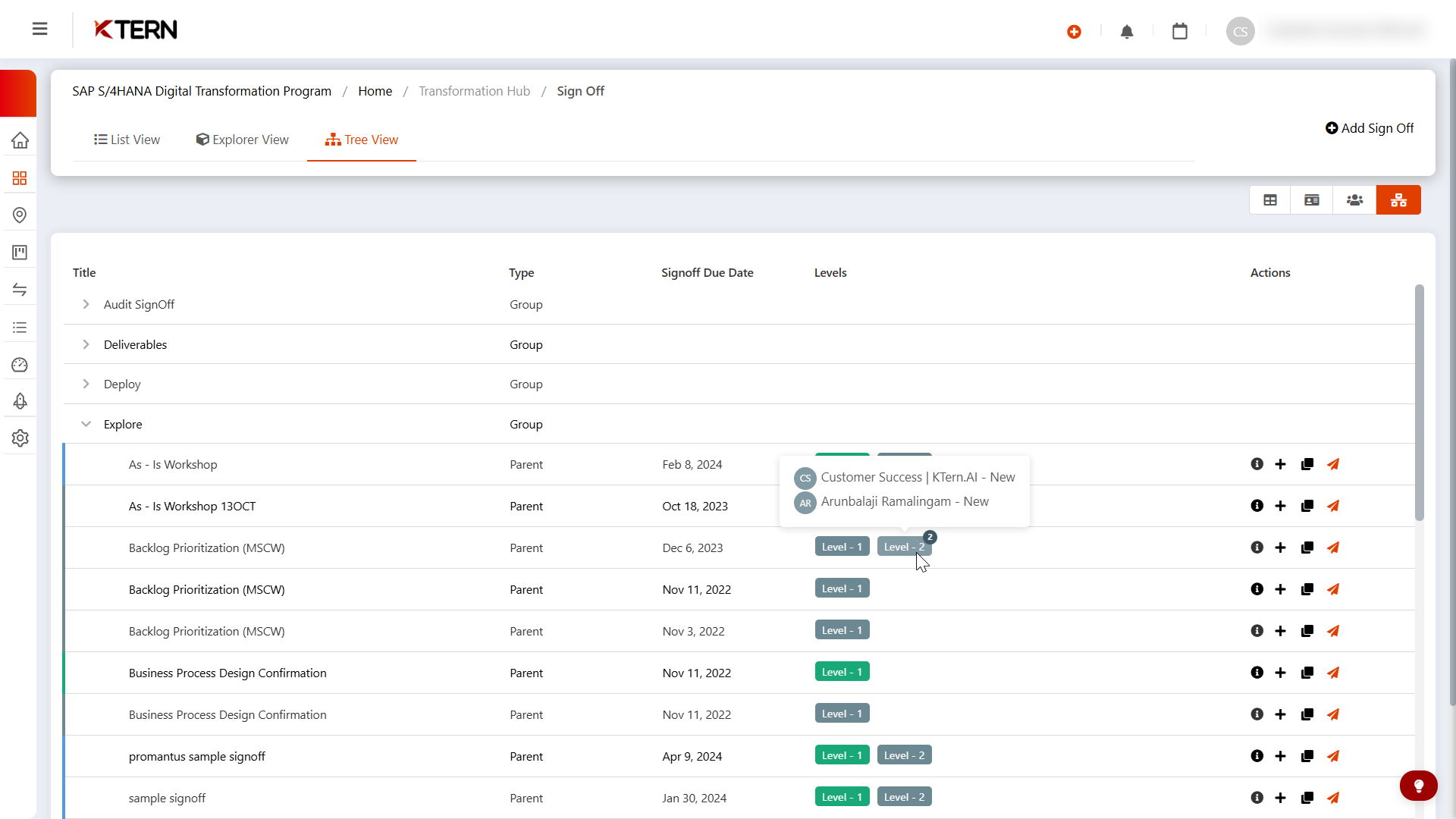
Task: Click info icon for As - Is Workshop
Action: 1257,464
